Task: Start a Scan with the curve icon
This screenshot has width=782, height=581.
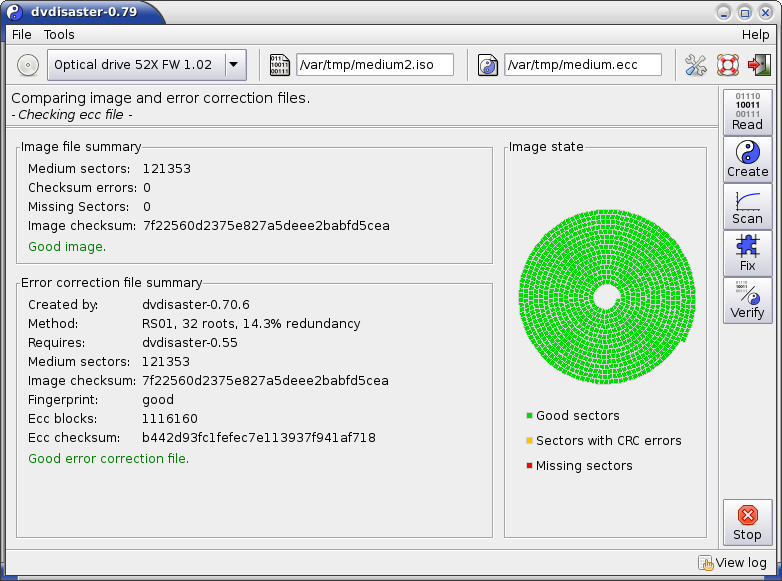Action: tap(747, 206)
